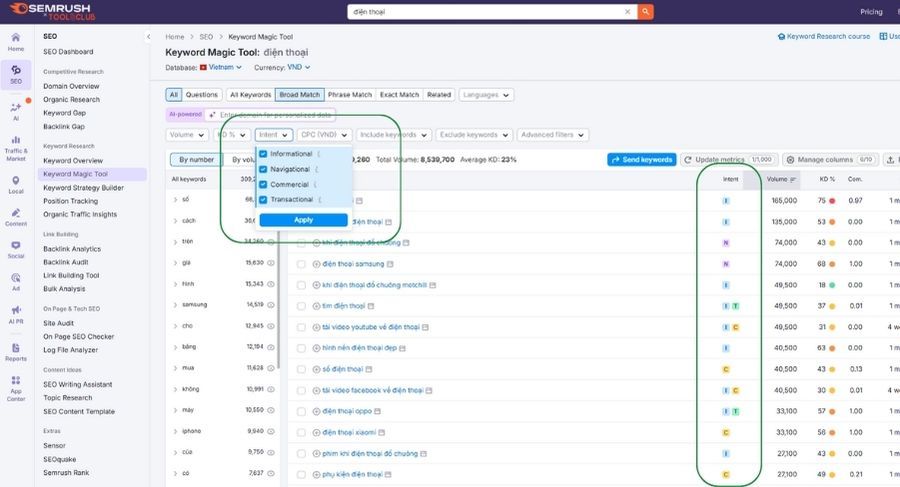The width and height of the screenshot is (900, 487).
Task: Open the Languages dropdown
Action: (x=486, y=95)
